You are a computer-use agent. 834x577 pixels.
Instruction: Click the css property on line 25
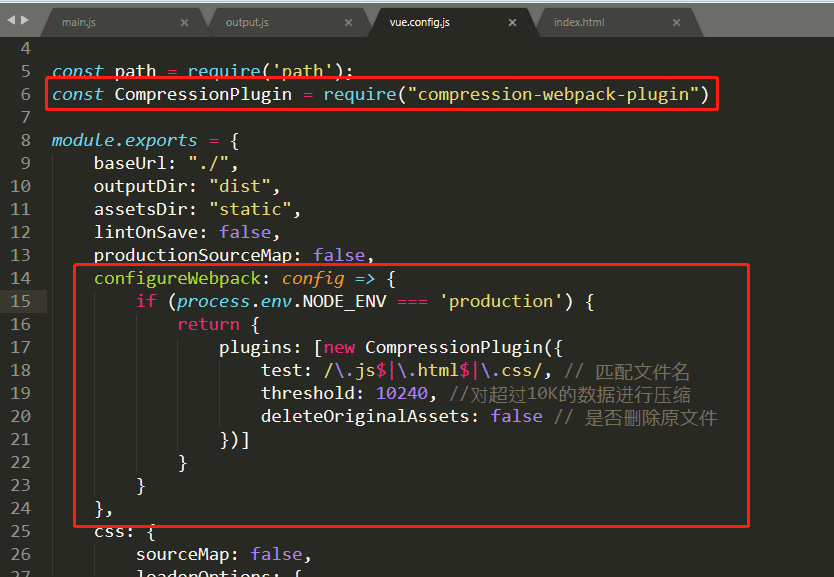pos(109,532)
